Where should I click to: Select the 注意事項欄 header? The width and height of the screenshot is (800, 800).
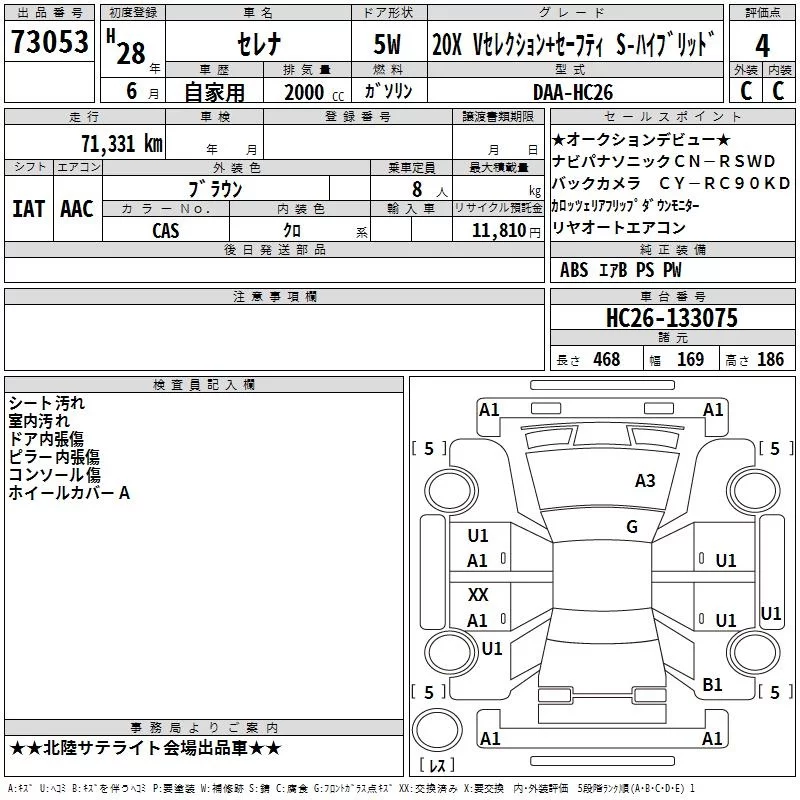click(x=274, y=296)
